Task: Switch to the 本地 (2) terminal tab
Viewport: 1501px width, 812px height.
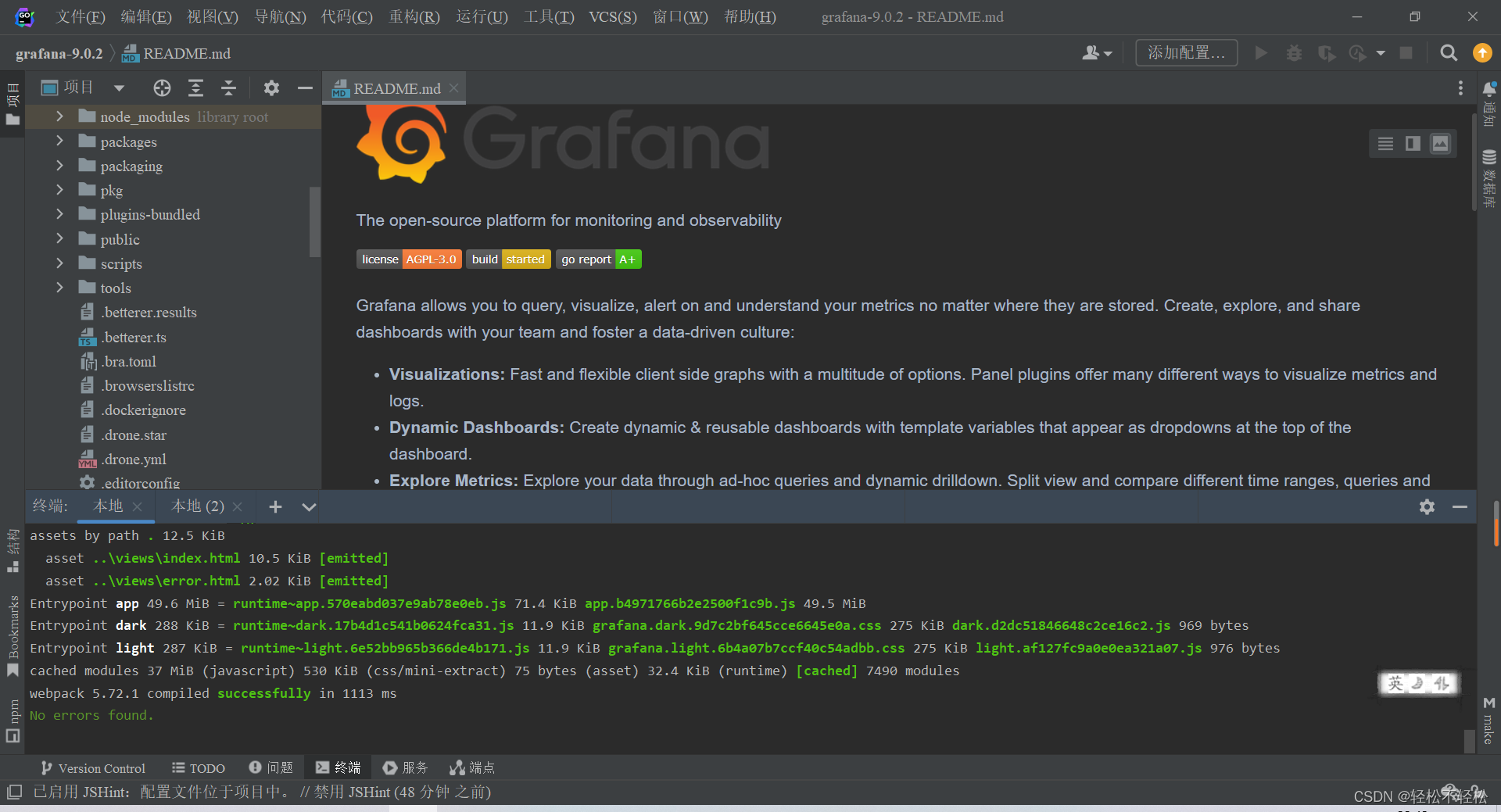Action: [x=198, y=506]
